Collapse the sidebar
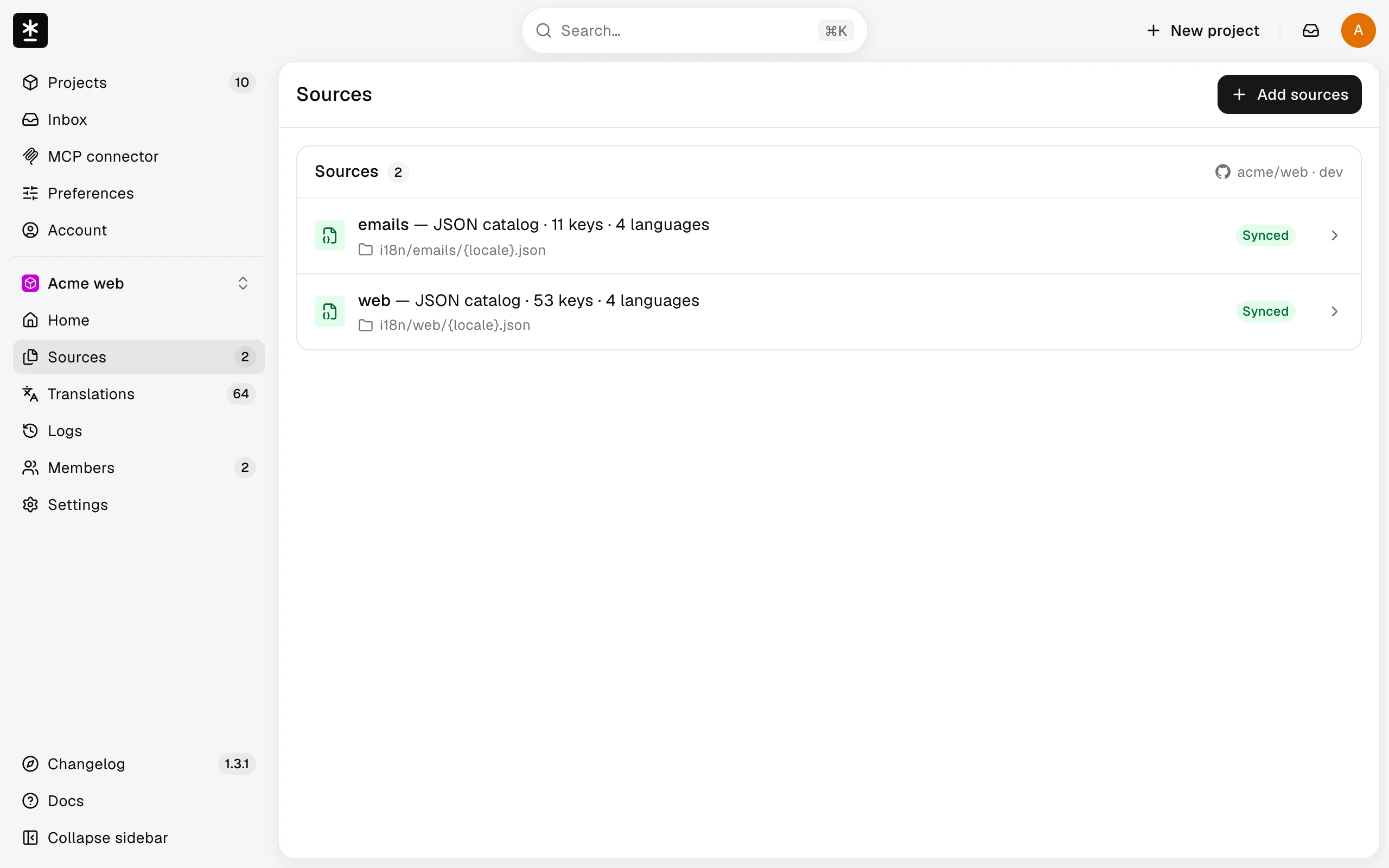This screenshot has width=1389, height=868. click(x=138, y=838)
